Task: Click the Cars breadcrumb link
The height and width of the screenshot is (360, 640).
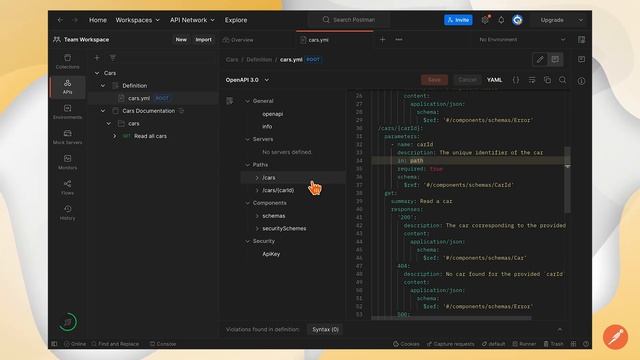Action: (x=232, y=60)
